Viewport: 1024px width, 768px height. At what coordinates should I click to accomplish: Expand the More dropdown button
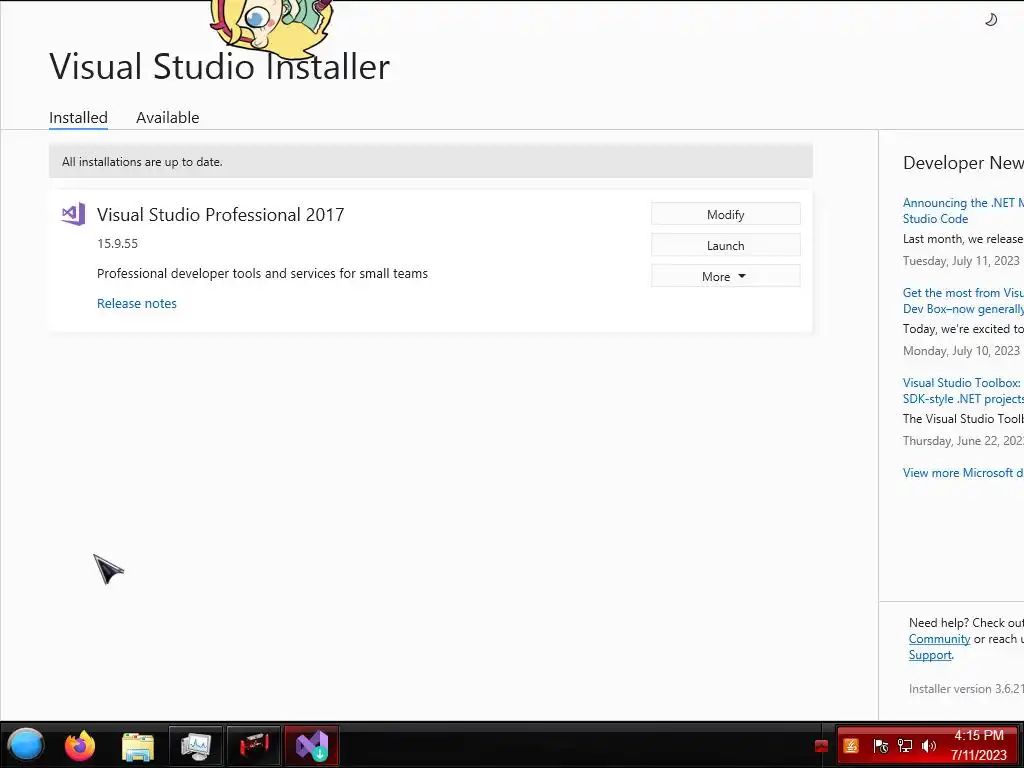point(726,276)
